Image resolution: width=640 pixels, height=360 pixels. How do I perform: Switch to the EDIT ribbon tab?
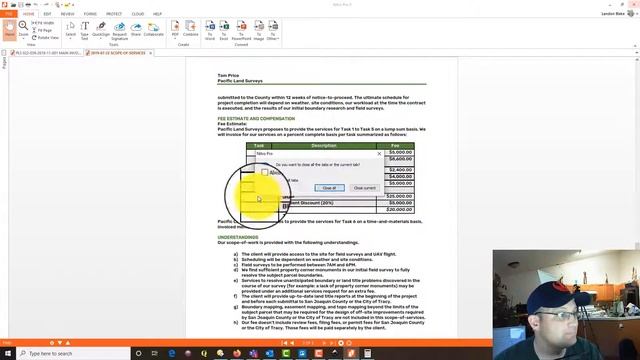(47, 14)
